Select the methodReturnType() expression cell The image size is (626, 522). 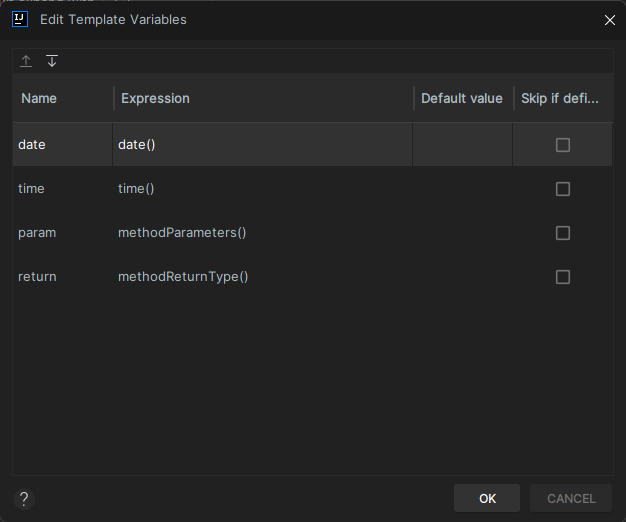(x=263, y=277)
